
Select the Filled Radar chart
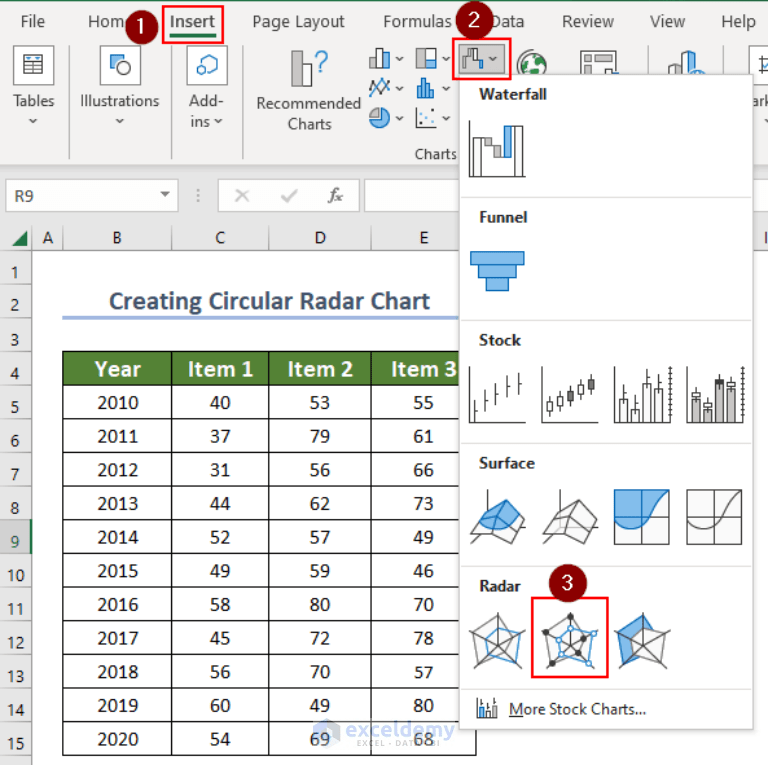(642, 640)
